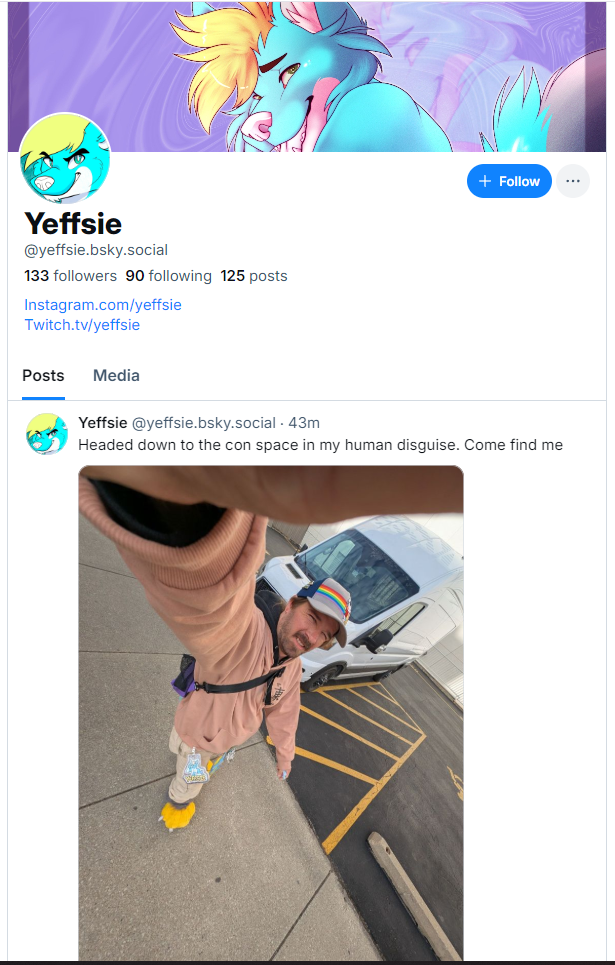Follow the Yeffsie account
Viewport: 615px width, 965px height.
509,181
